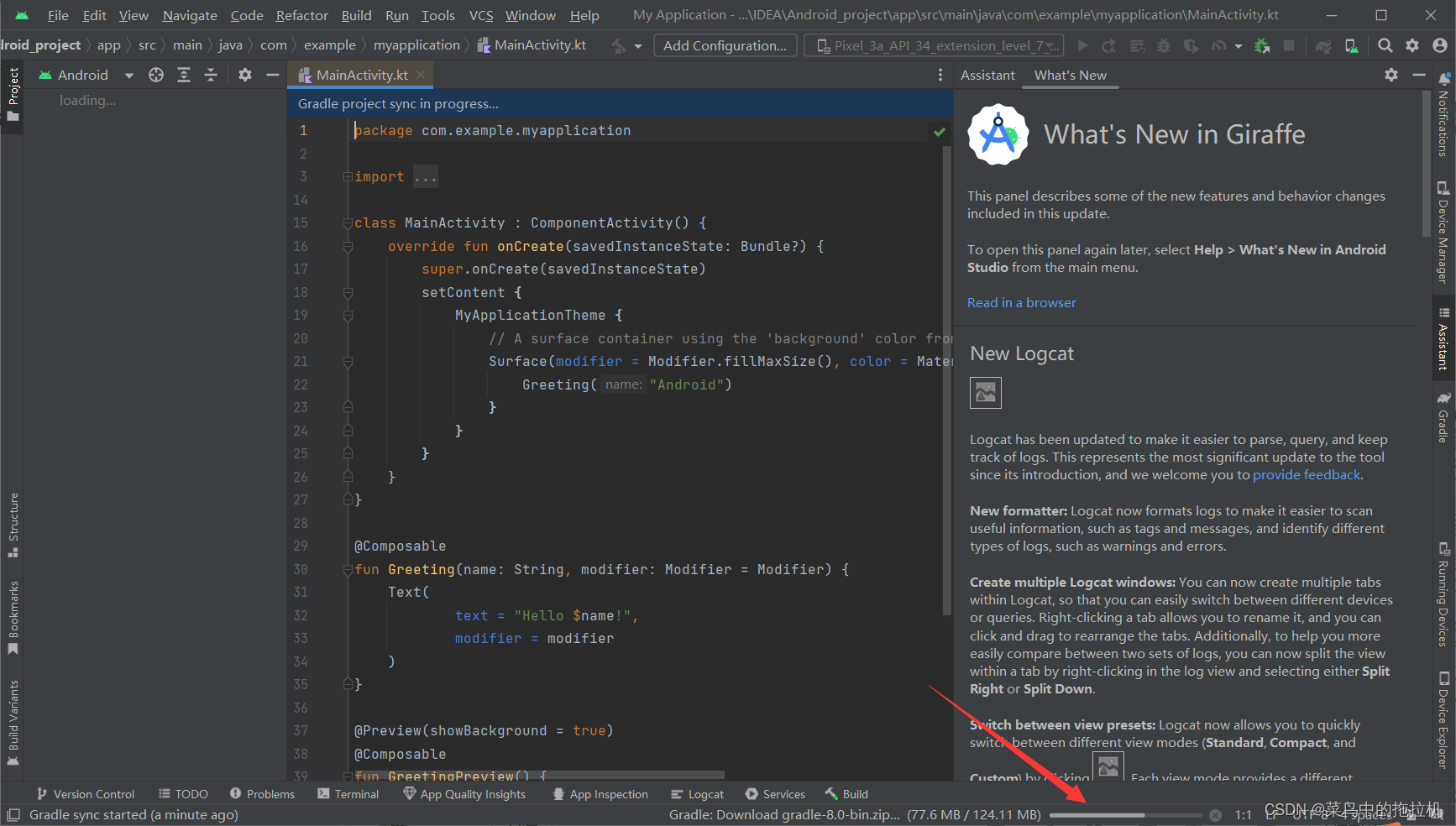Toggle the Device Explorer tool window
The width and height of the screenshot is (1456, 826).
[x=1443, y=720]
